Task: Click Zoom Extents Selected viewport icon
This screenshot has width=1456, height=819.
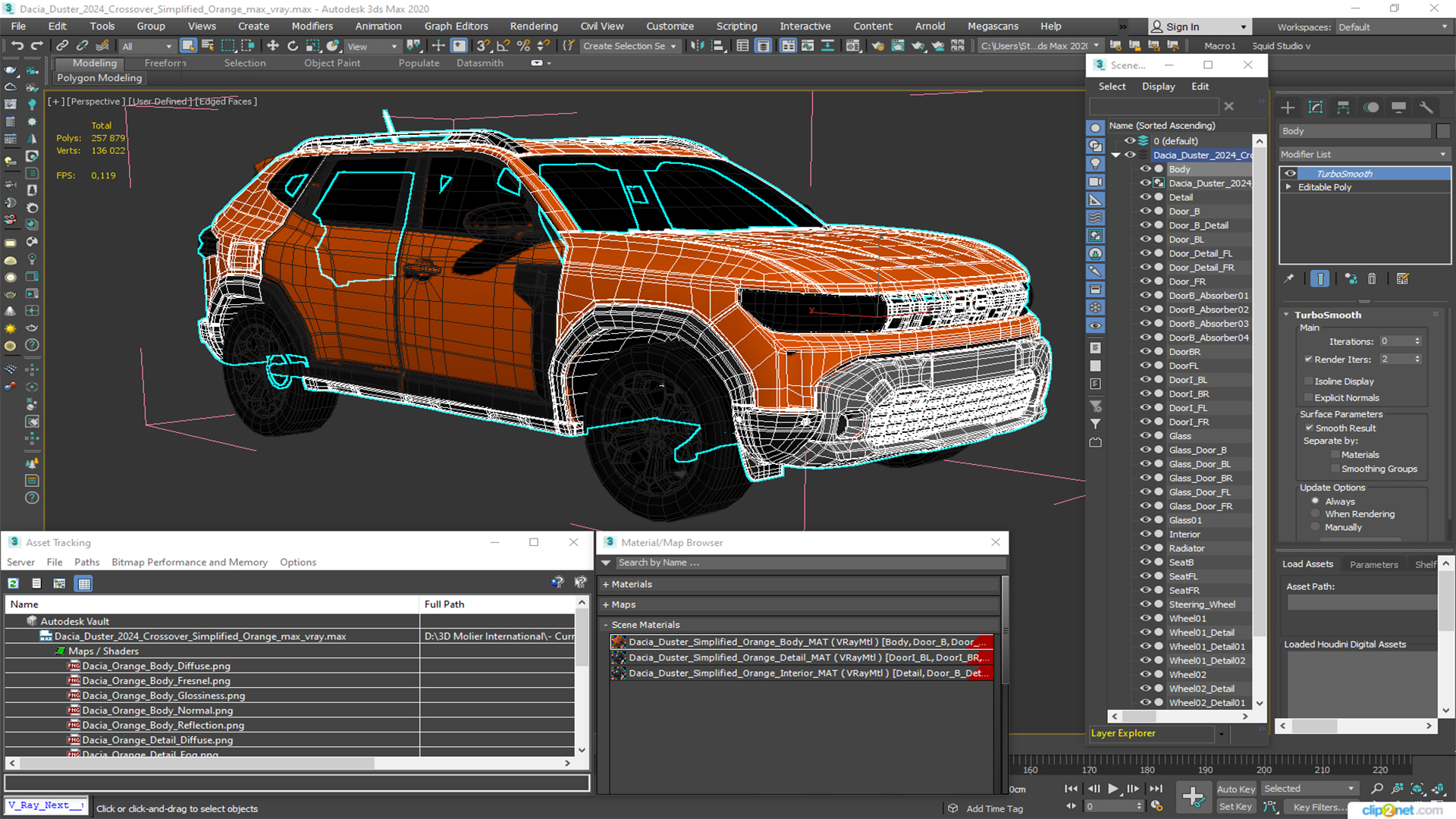Action: (1417, 789)
